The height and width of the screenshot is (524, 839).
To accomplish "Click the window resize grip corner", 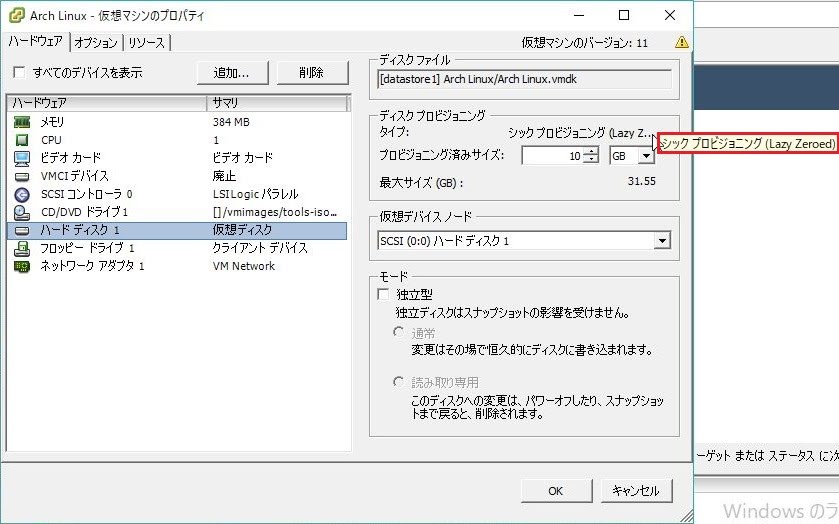I will (x=685, y=515).
